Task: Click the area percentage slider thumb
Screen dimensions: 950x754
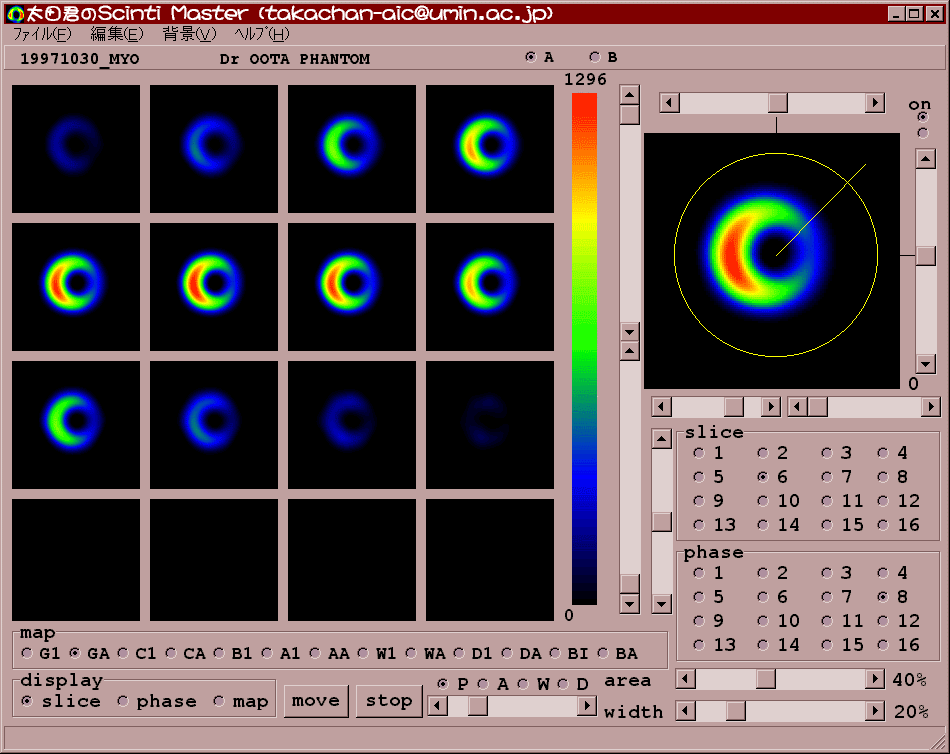Action: [765, 680]
